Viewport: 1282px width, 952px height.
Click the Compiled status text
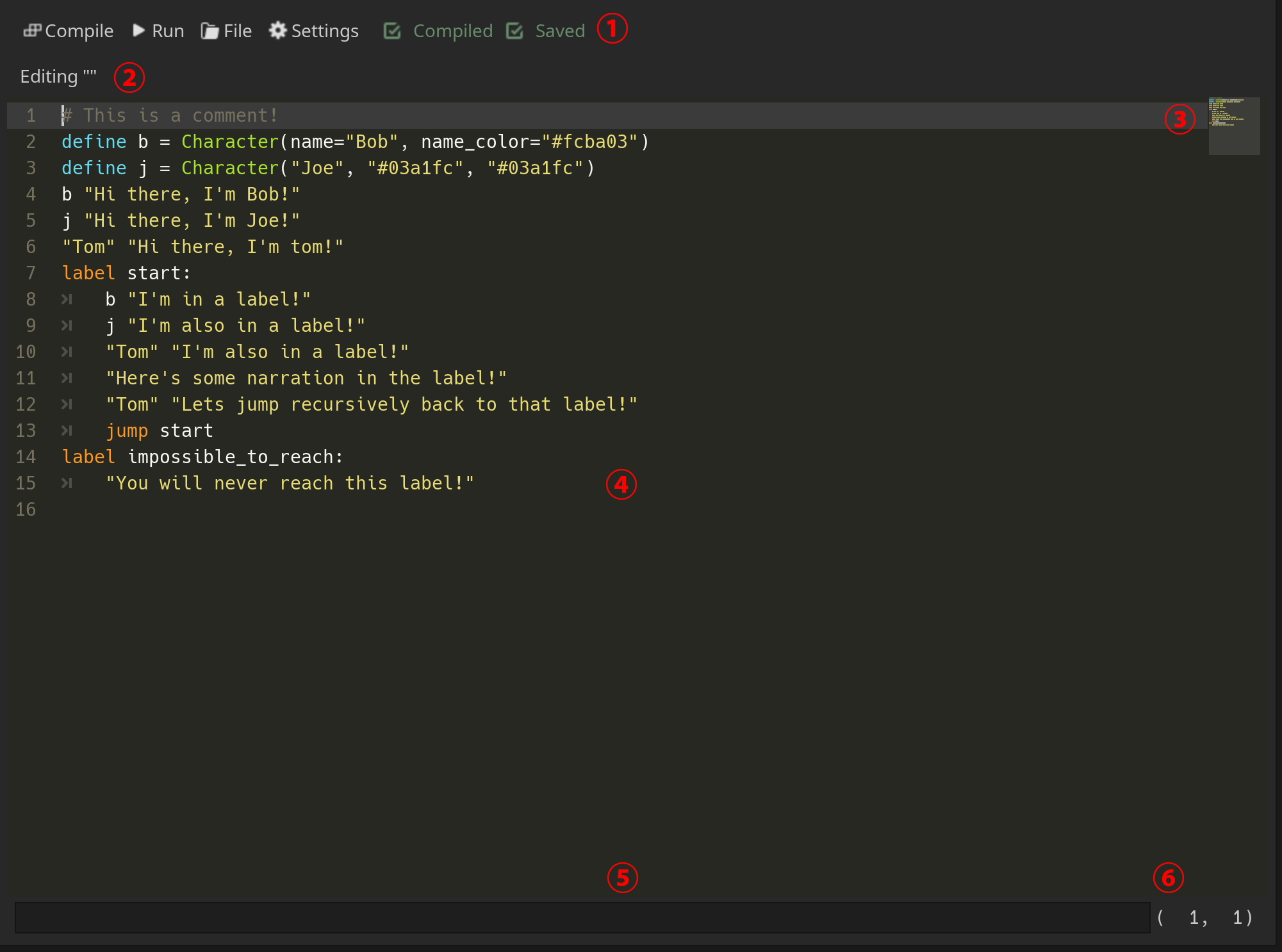click(x=453, y=31)
